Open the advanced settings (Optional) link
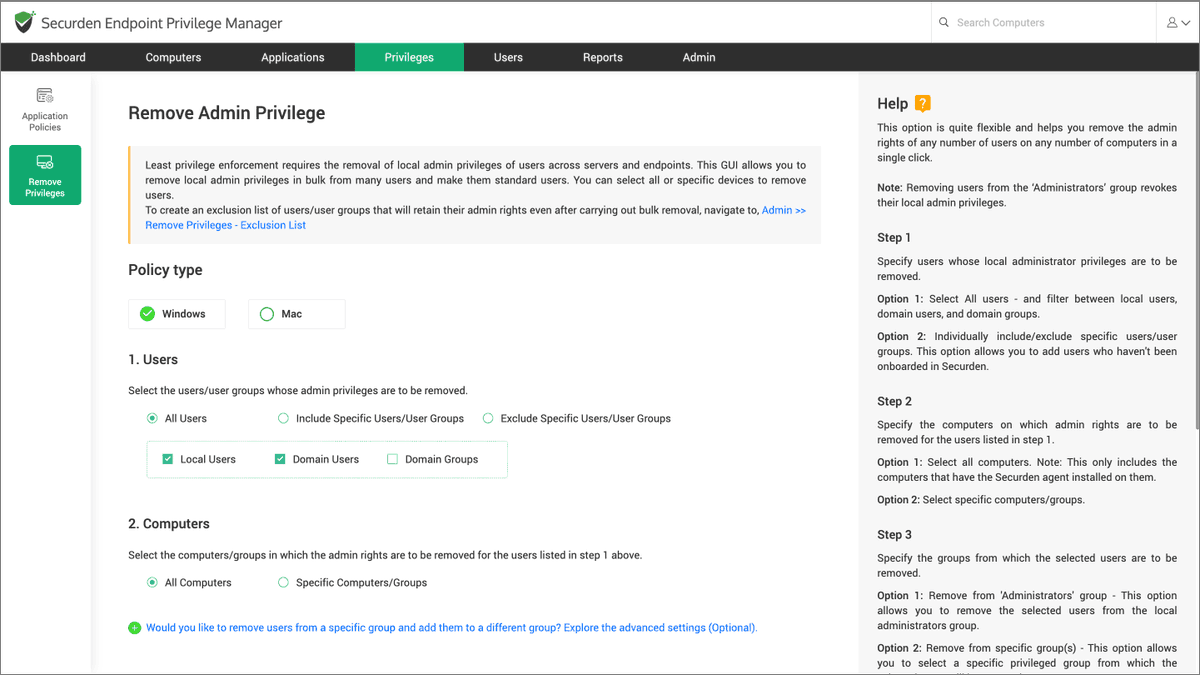This screenshot has height=675, width=1200. click(452, 628)
